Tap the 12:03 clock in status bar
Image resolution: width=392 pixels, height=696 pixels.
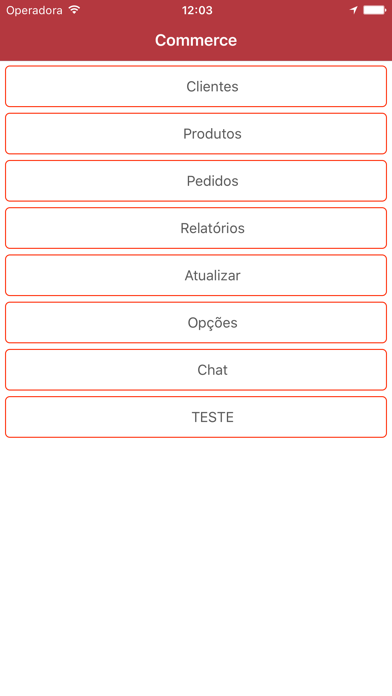coord(197,10)
